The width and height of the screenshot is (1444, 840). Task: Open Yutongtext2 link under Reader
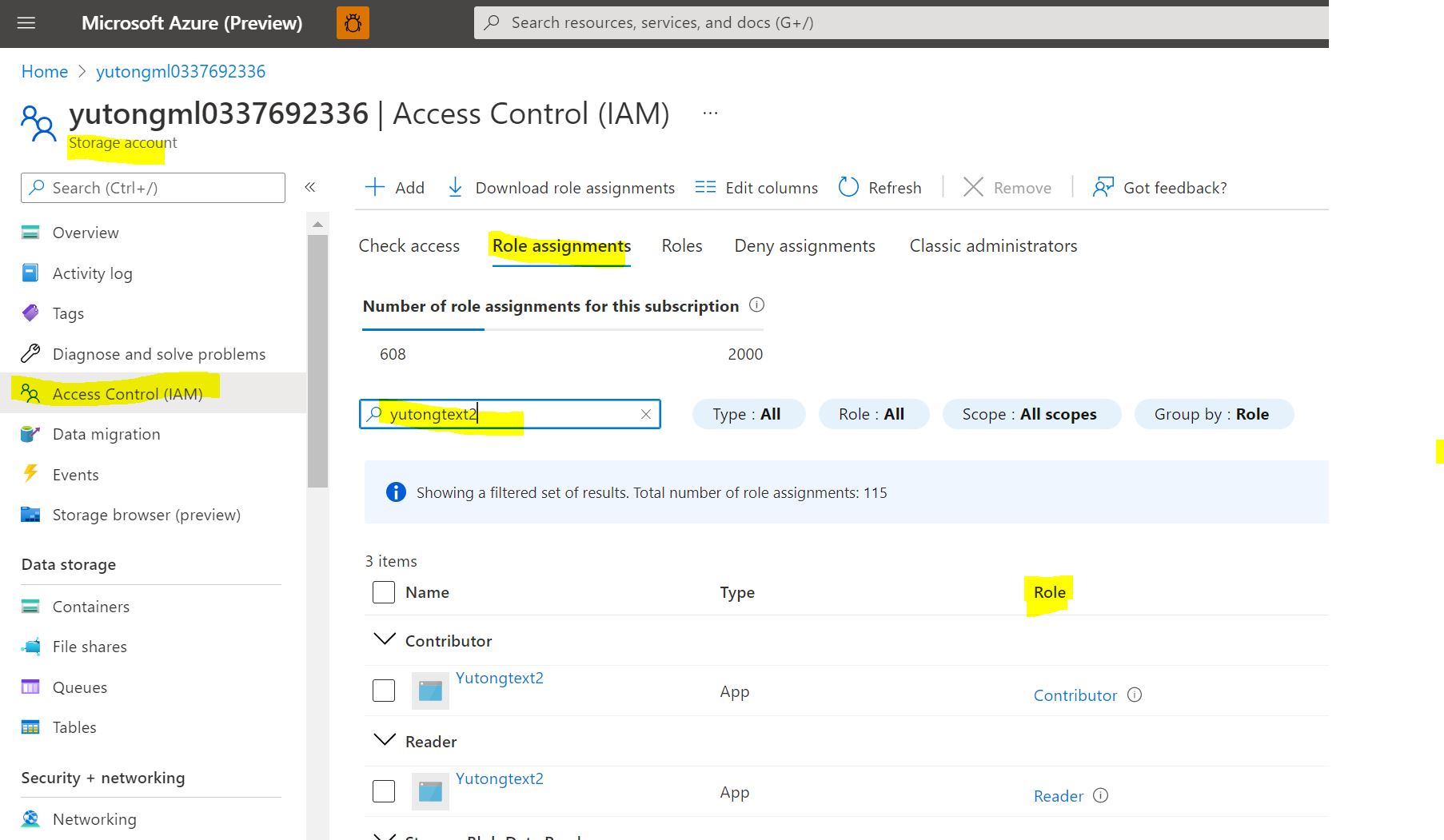pyautogui.click(x=500, y=778)
